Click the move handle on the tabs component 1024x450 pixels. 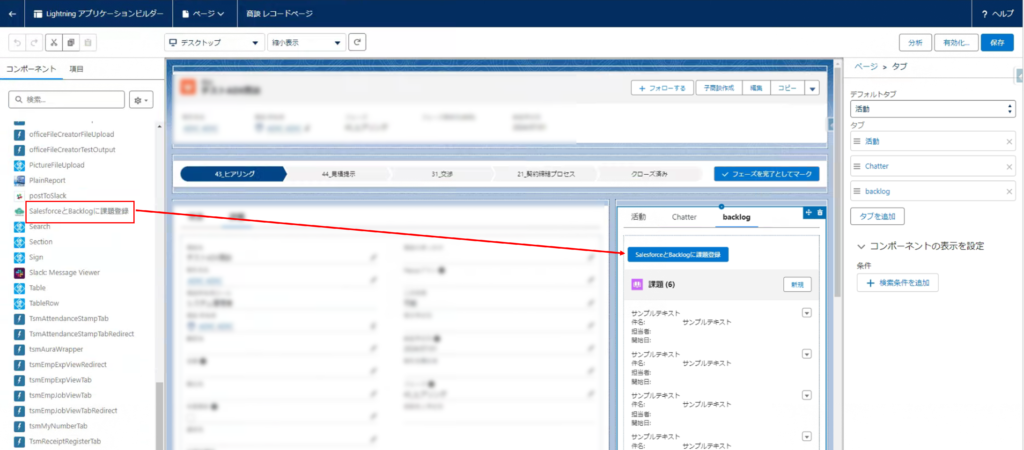pos(808,212)
